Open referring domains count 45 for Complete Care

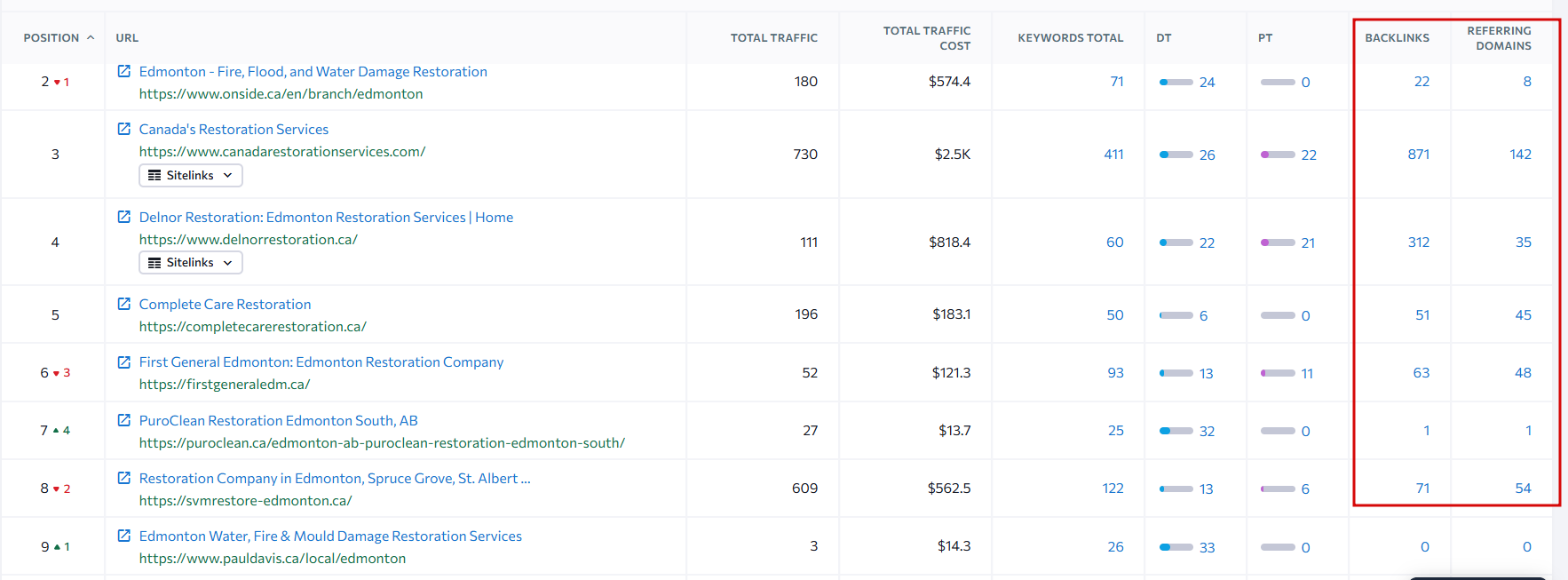tap(1523, 314)
